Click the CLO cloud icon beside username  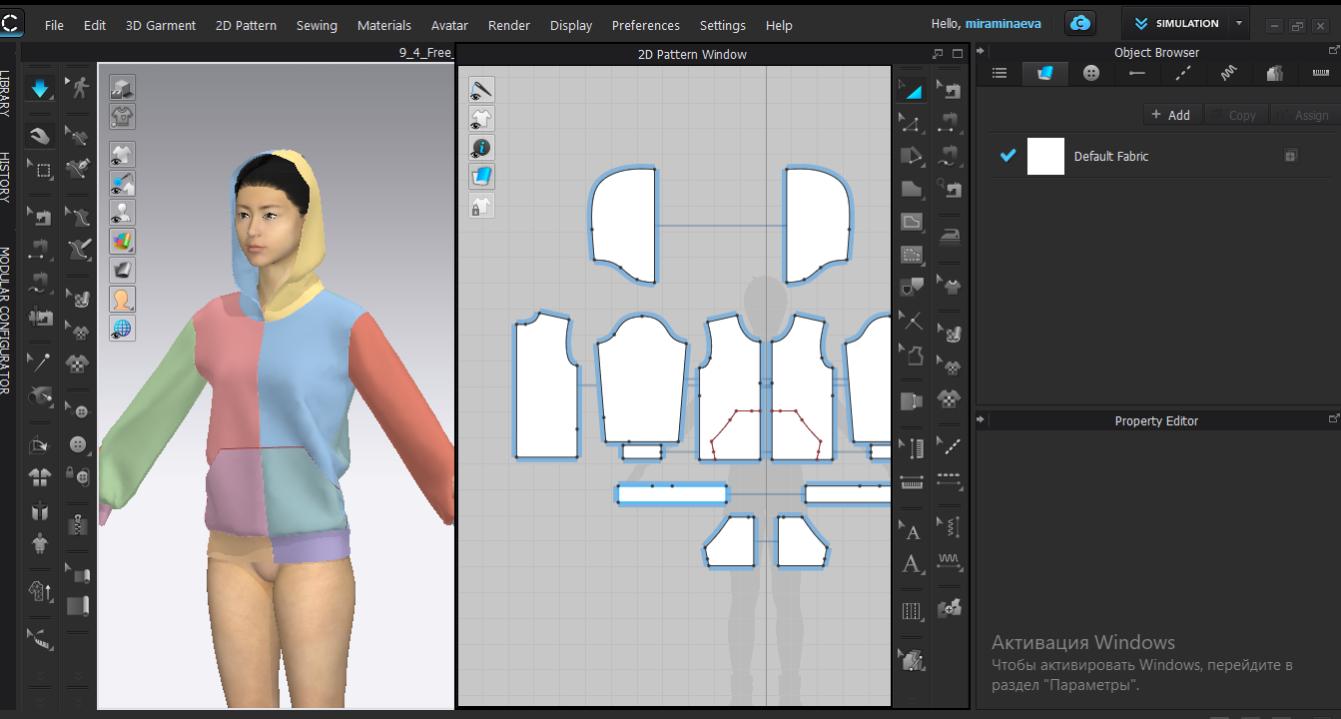pos(1080,24)
